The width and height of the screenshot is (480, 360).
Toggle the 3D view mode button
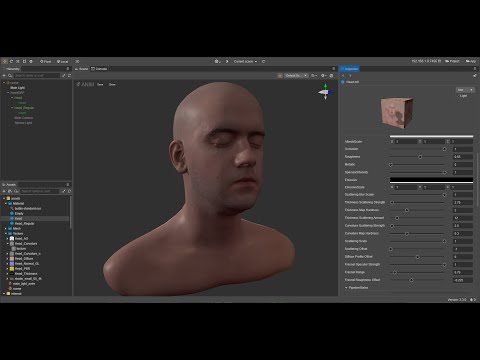pyautogui.click(x=77, y=61)
